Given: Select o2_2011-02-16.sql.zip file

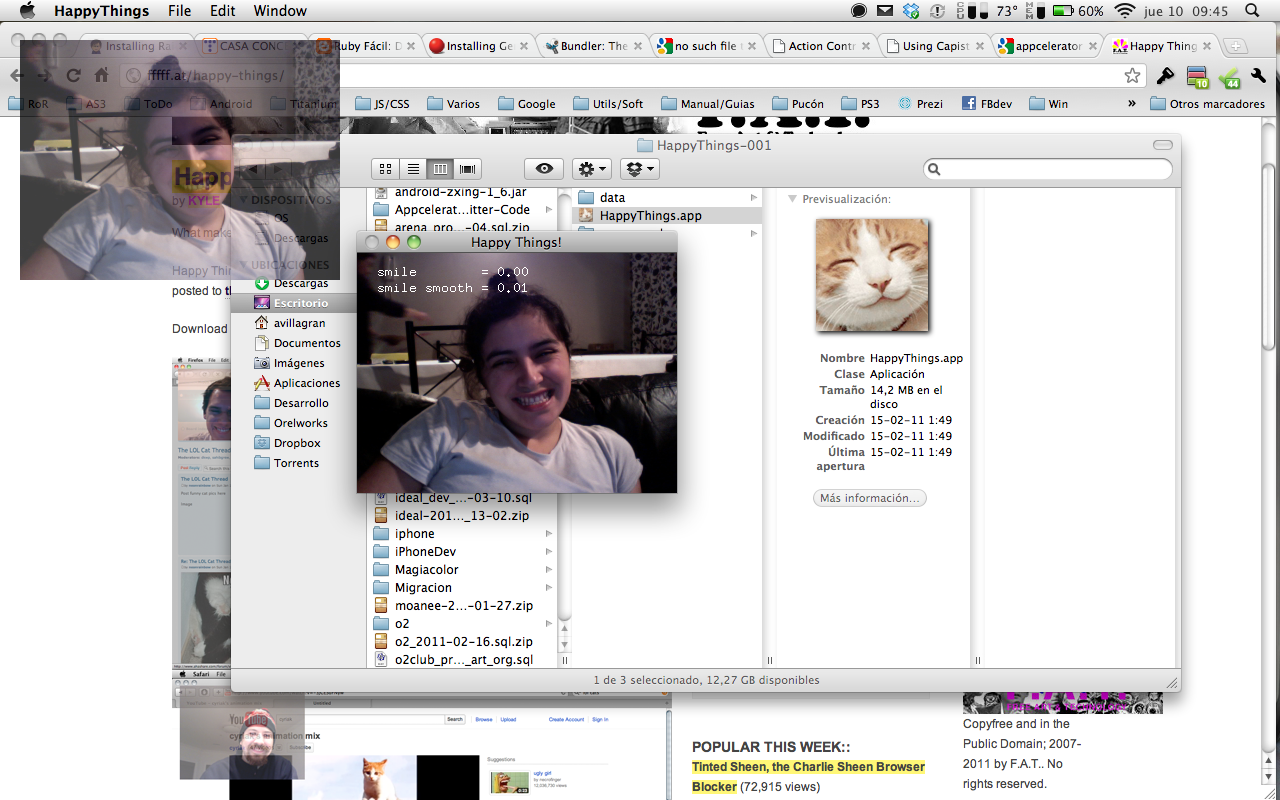Looking at the screenshot, I should point(464,641).
